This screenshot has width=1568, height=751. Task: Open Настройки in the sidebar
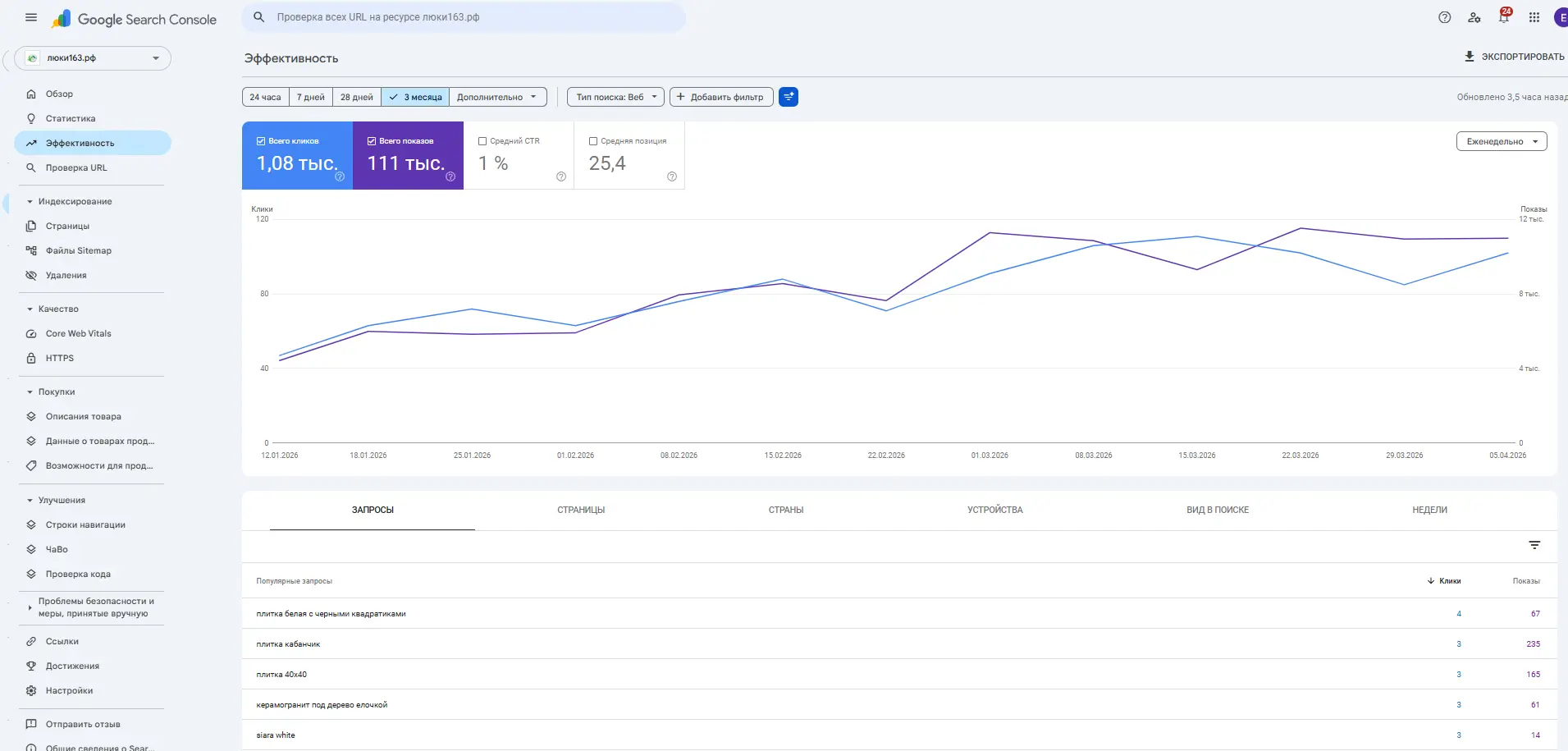point(93,690)
